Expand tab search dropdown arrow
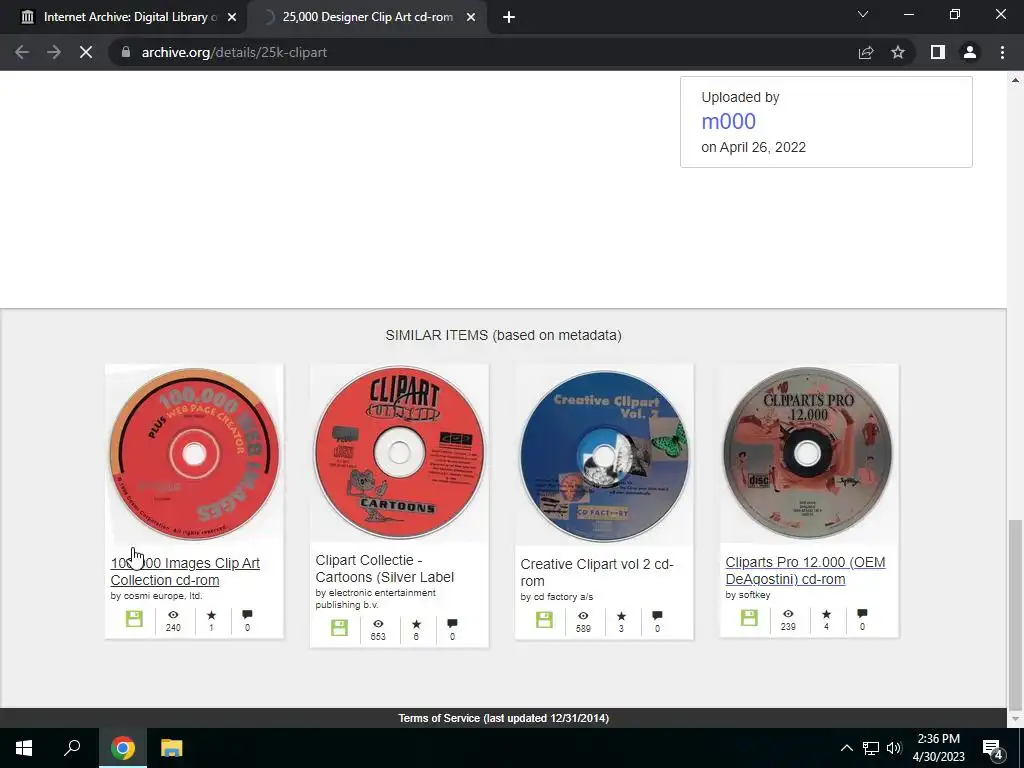The width and height of the screenshot is (1024, 768). tap(863, 14)
